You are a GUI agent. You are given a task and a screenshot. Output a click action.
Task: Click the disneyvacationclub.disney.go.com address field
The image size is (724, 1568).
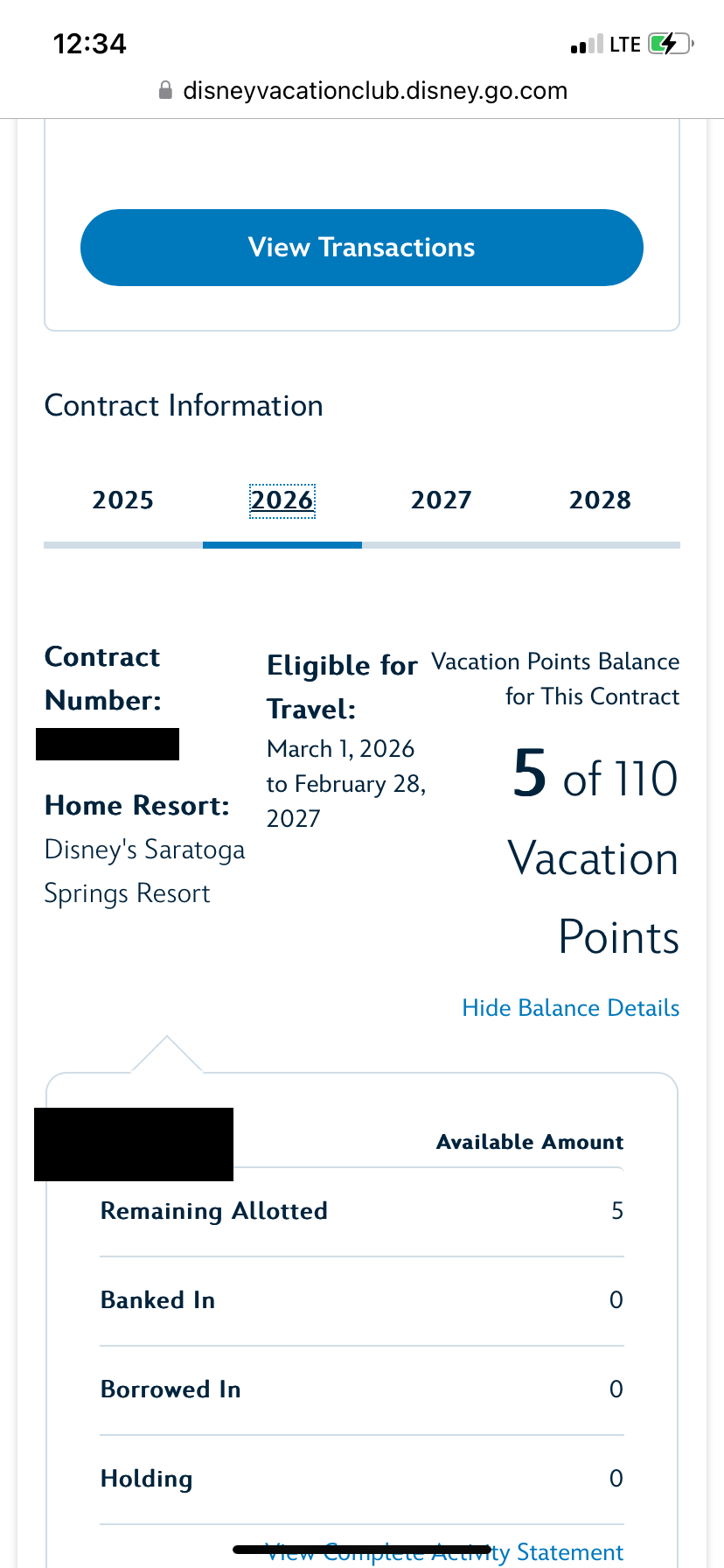click(x=374, y=91)
